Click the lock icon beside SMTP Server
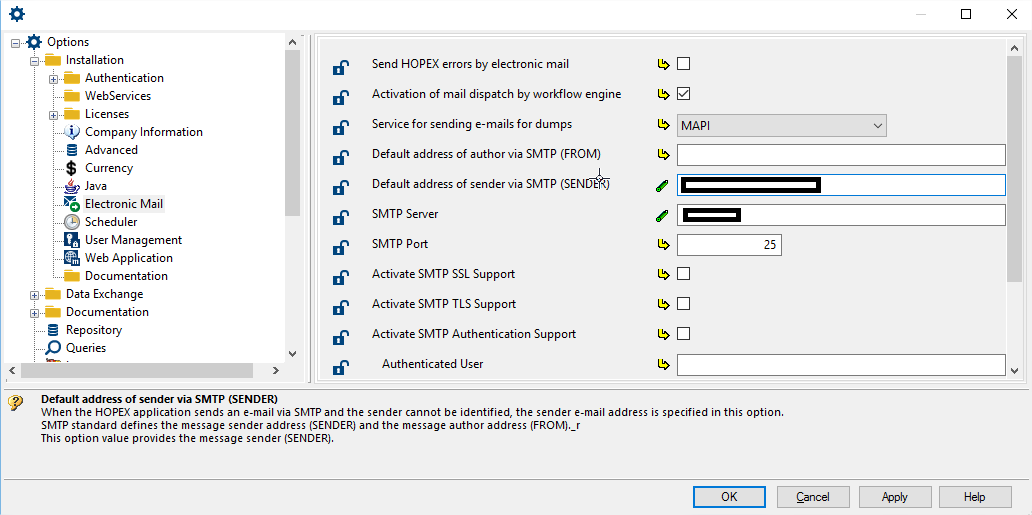The image size is (1032, 515). pos(340,217)
